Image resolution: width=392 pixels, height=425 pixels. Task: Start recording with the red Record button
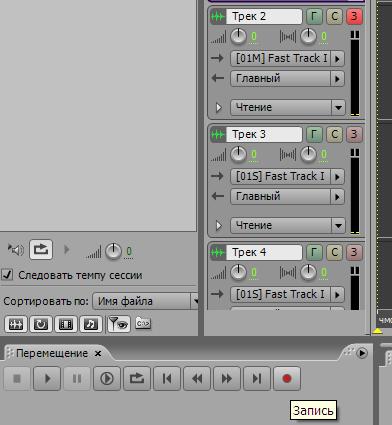point(287,379)
